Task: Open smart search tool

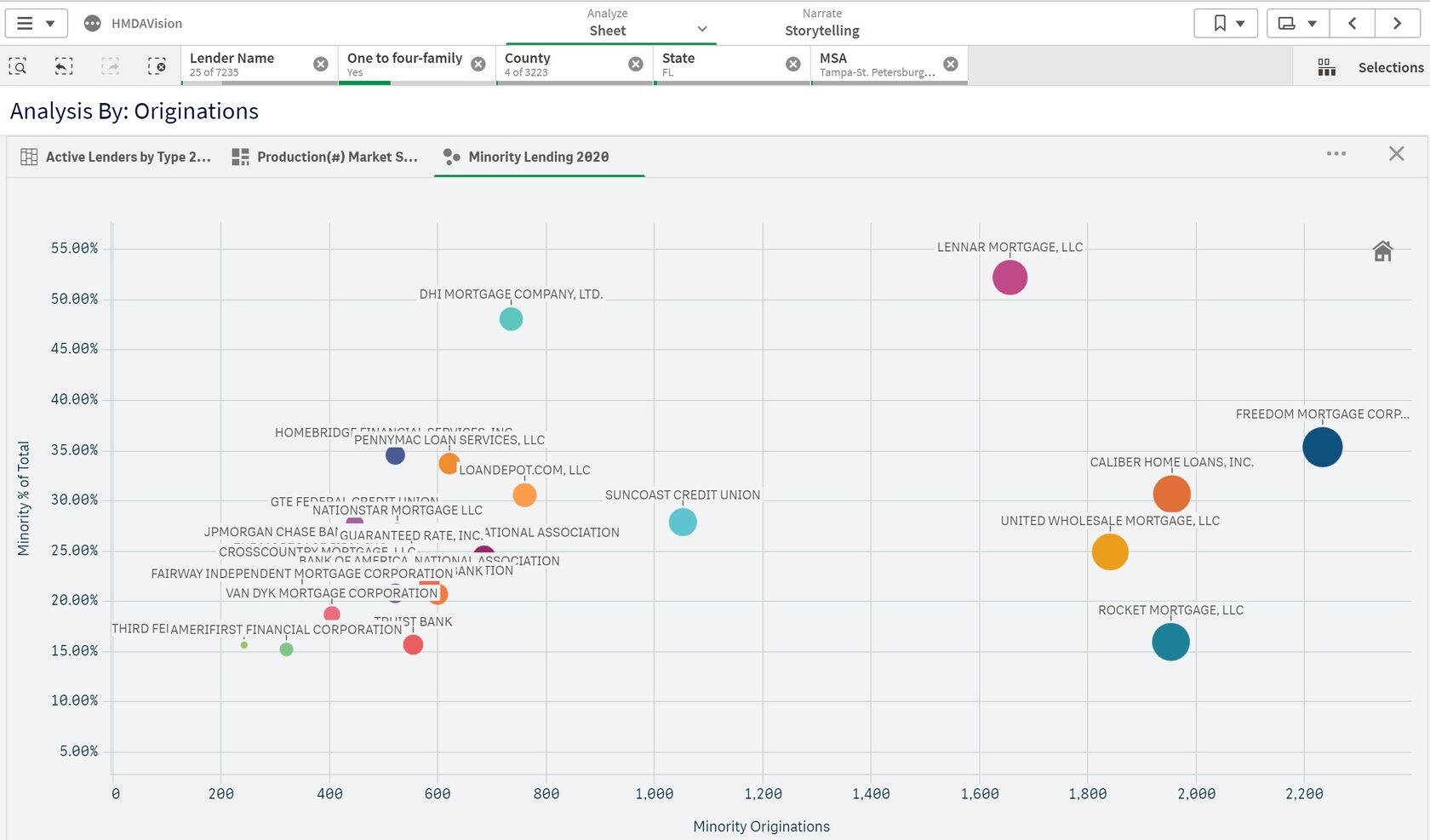Action: pos(18,66)
